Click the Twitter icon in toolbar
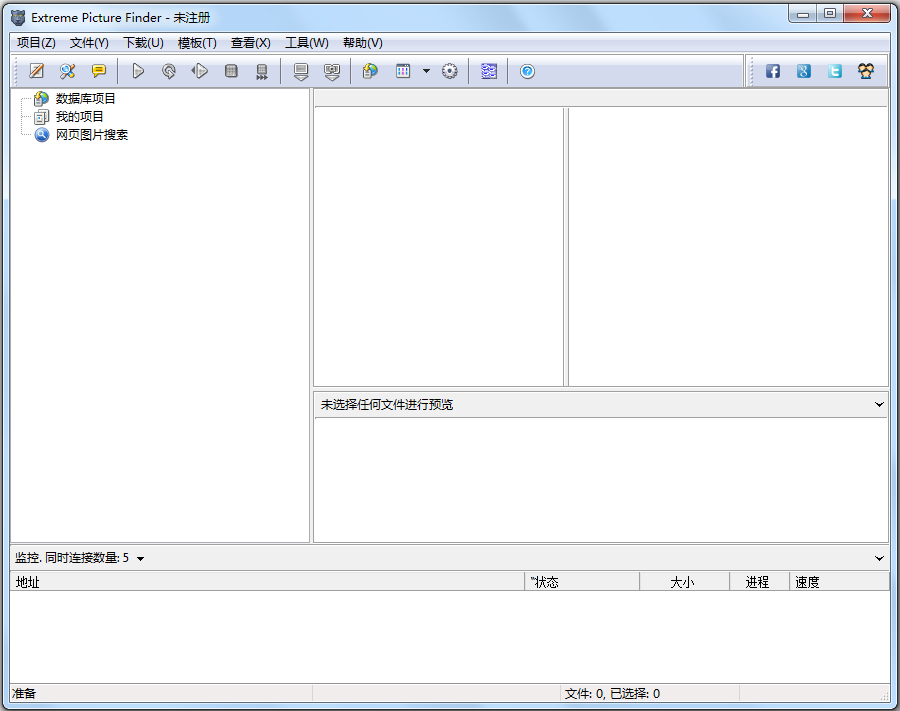 835,71
